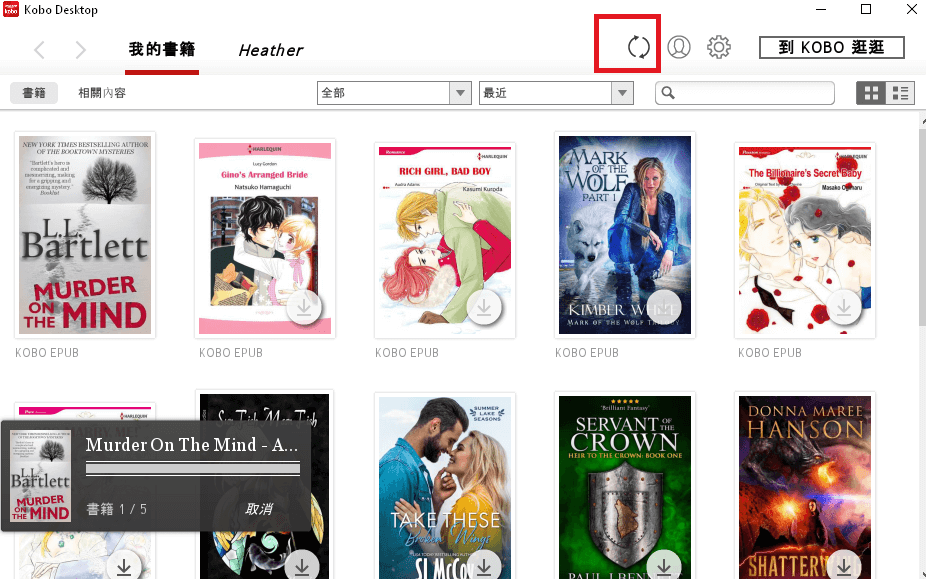Cancel the download with 取消
The height and width of the screenshot is (579, 926).
click(259, 509)
